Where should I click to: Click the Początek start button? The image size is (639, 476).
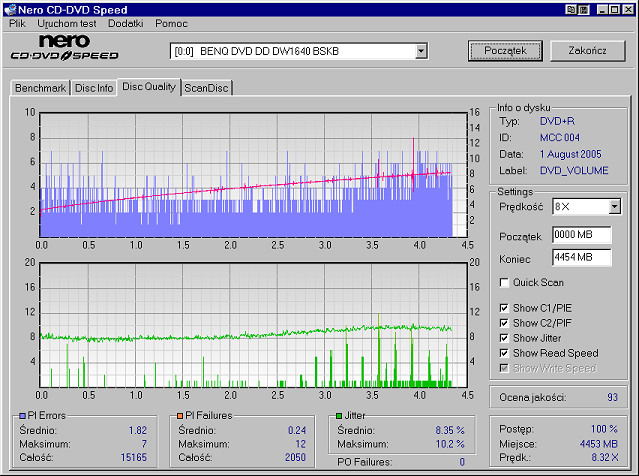click(505, 51)
